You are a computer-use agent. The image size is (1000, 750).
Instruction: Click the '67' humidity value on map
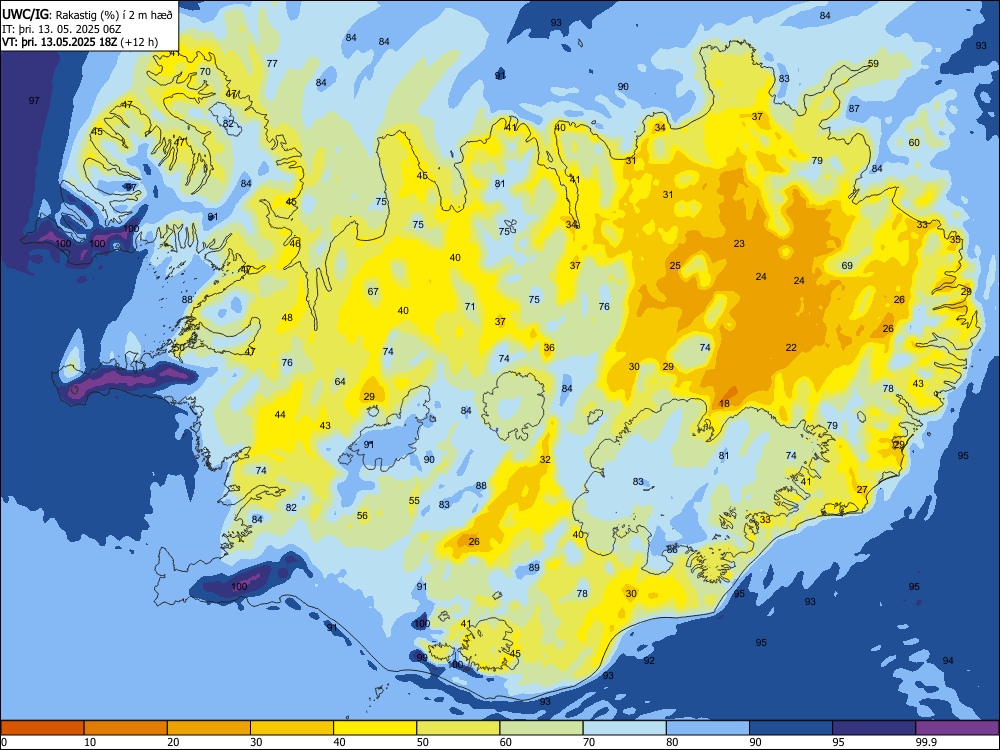click(373, 292)
